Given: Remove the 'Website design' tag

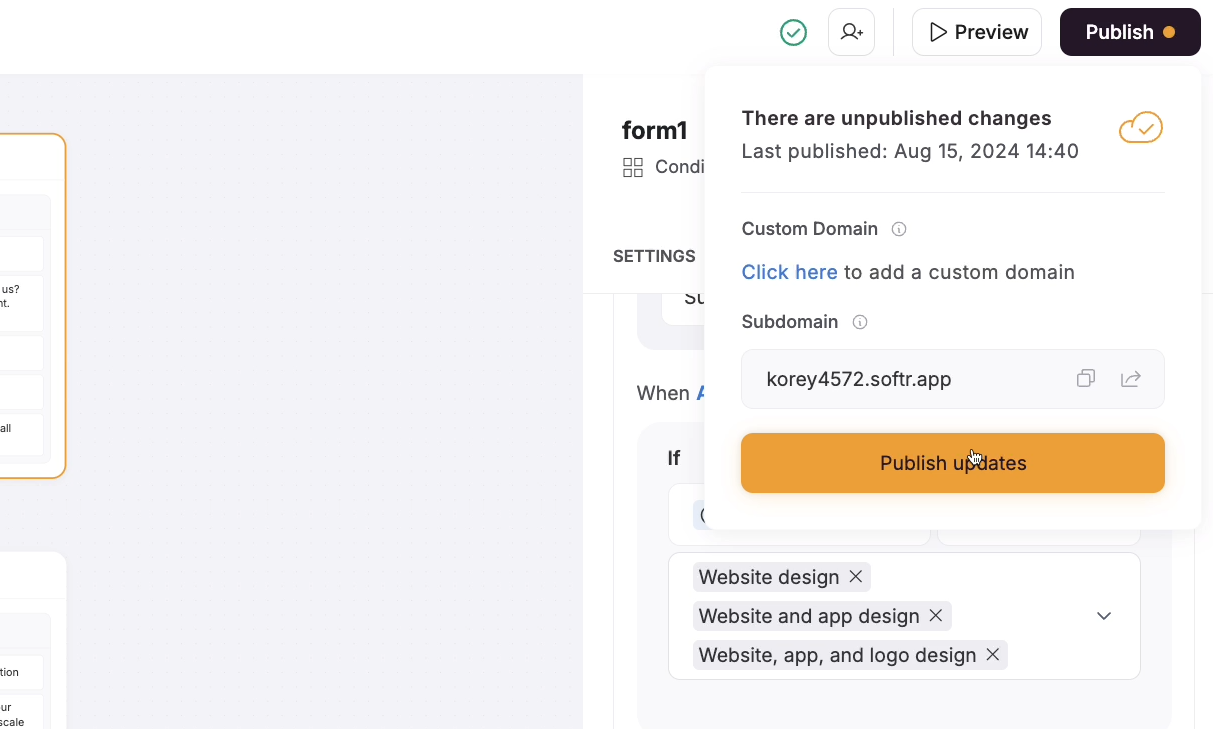Looking at the screenshot, I should click(x=856, y=577).
